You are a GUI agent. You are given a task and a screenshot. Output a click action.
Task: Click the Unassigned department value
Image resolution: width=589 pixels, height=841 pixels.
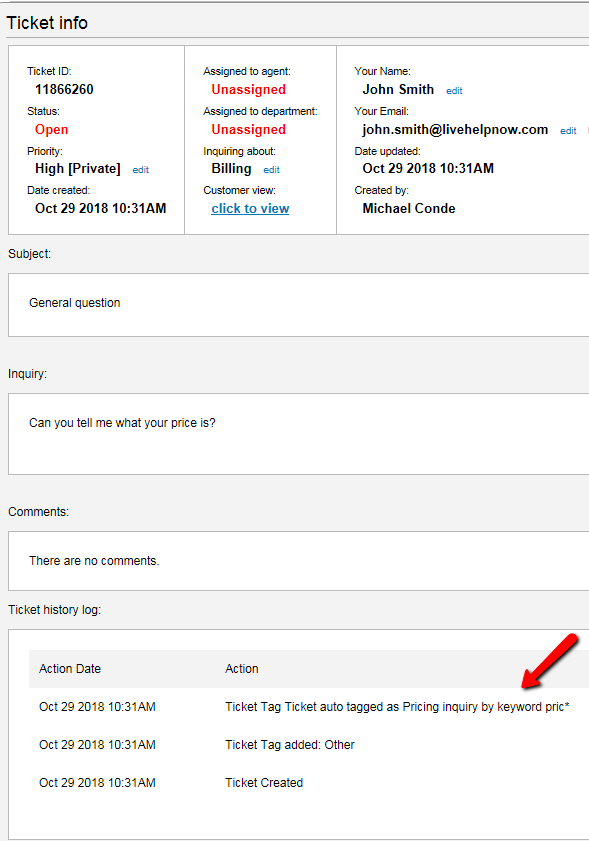(248, 129)
